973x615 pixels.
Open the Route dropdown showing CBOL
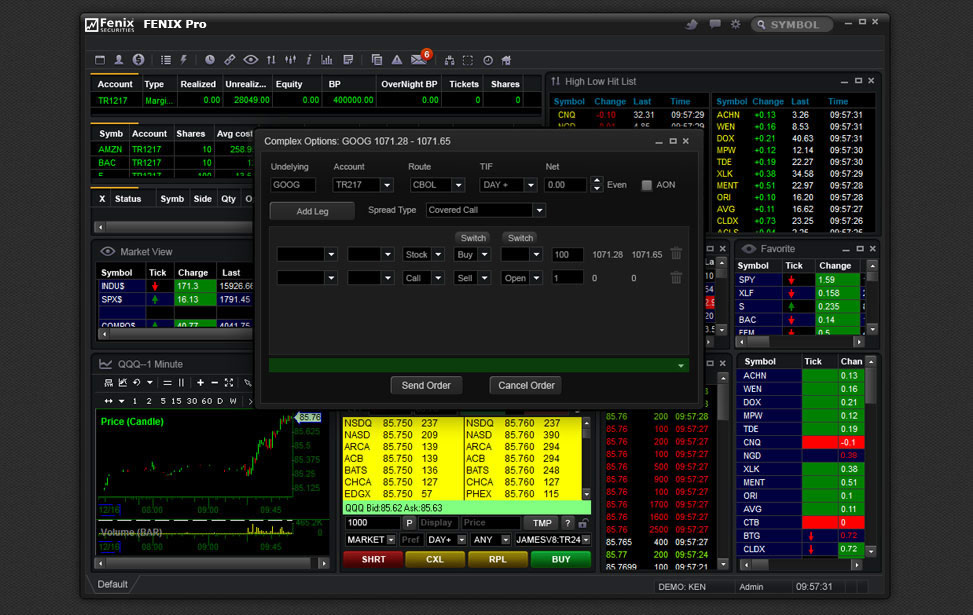coord(437,185)
